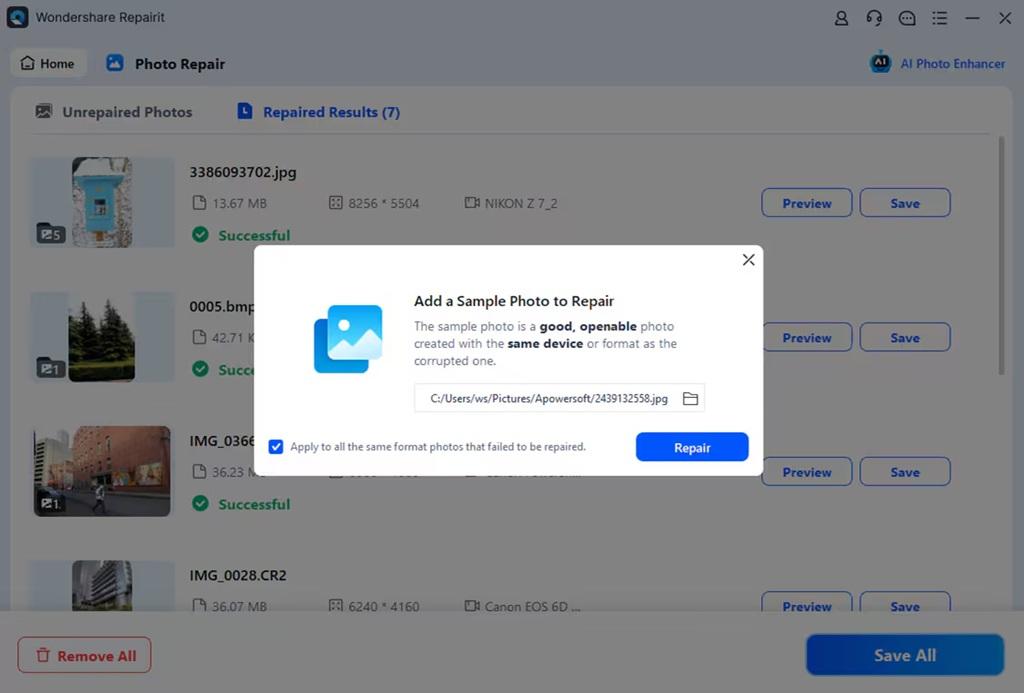The height and width of the screenshot is (693, 1024).
Task: Click the Wondershare Repairit logo icon
Action: pyautogui.click(x=17, y=17)
